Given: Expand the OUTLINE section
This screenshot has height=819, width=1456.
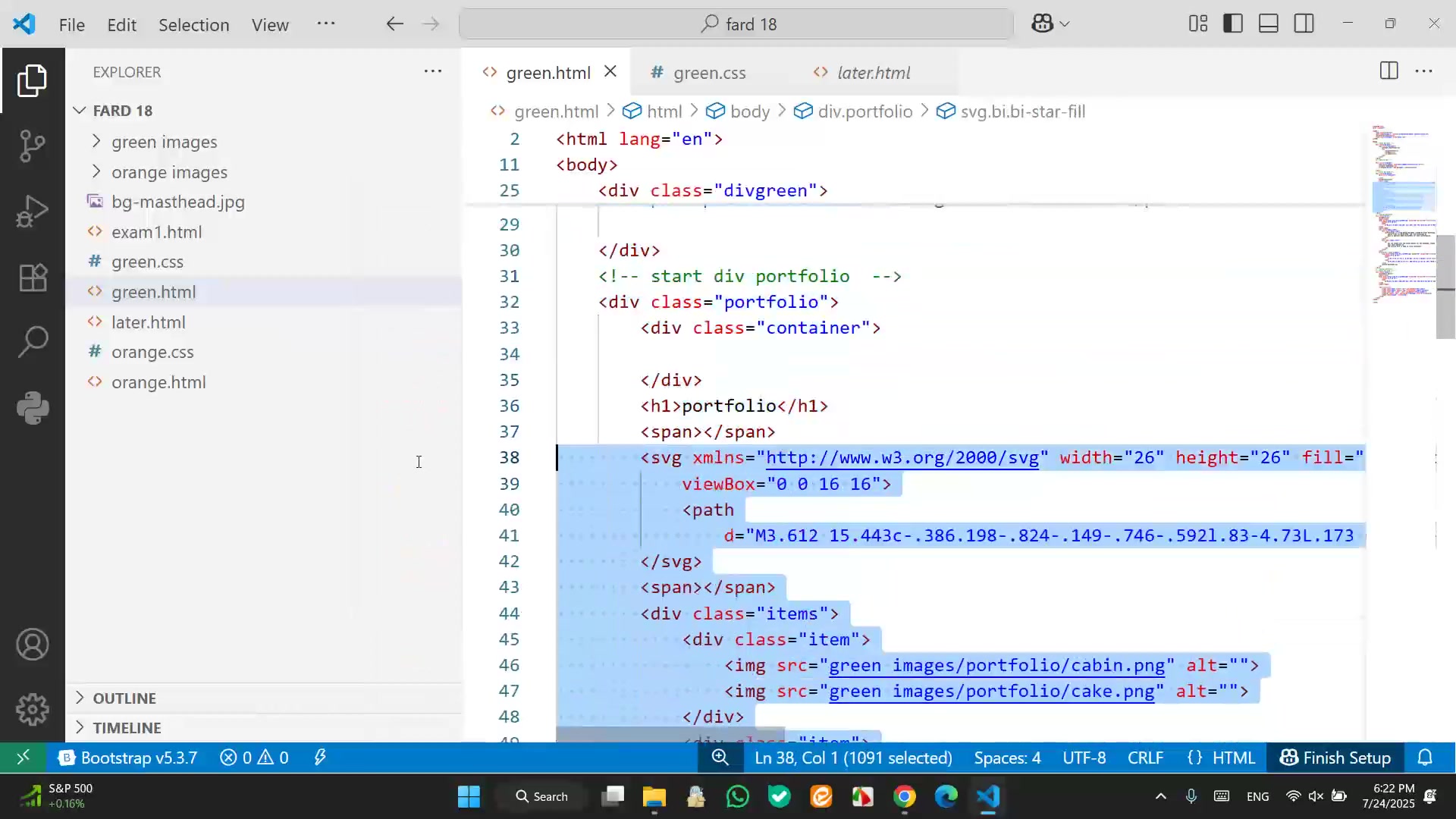Looking at the screenshot, I should (124, 698).
